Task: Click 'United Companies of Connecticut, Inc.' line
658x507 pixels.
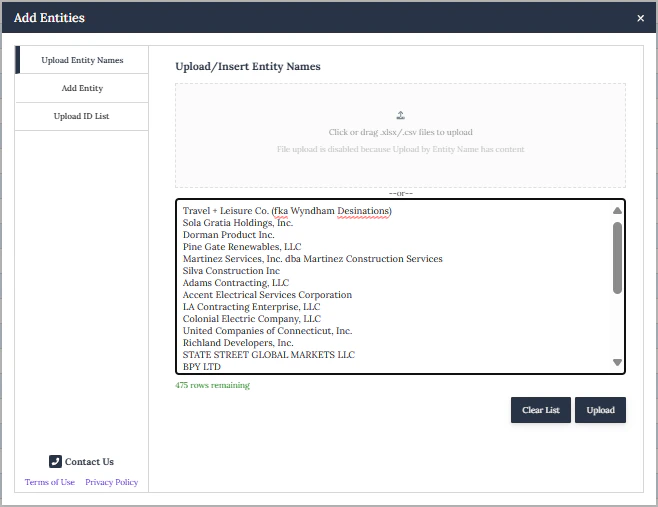Action: coord(267,331)
